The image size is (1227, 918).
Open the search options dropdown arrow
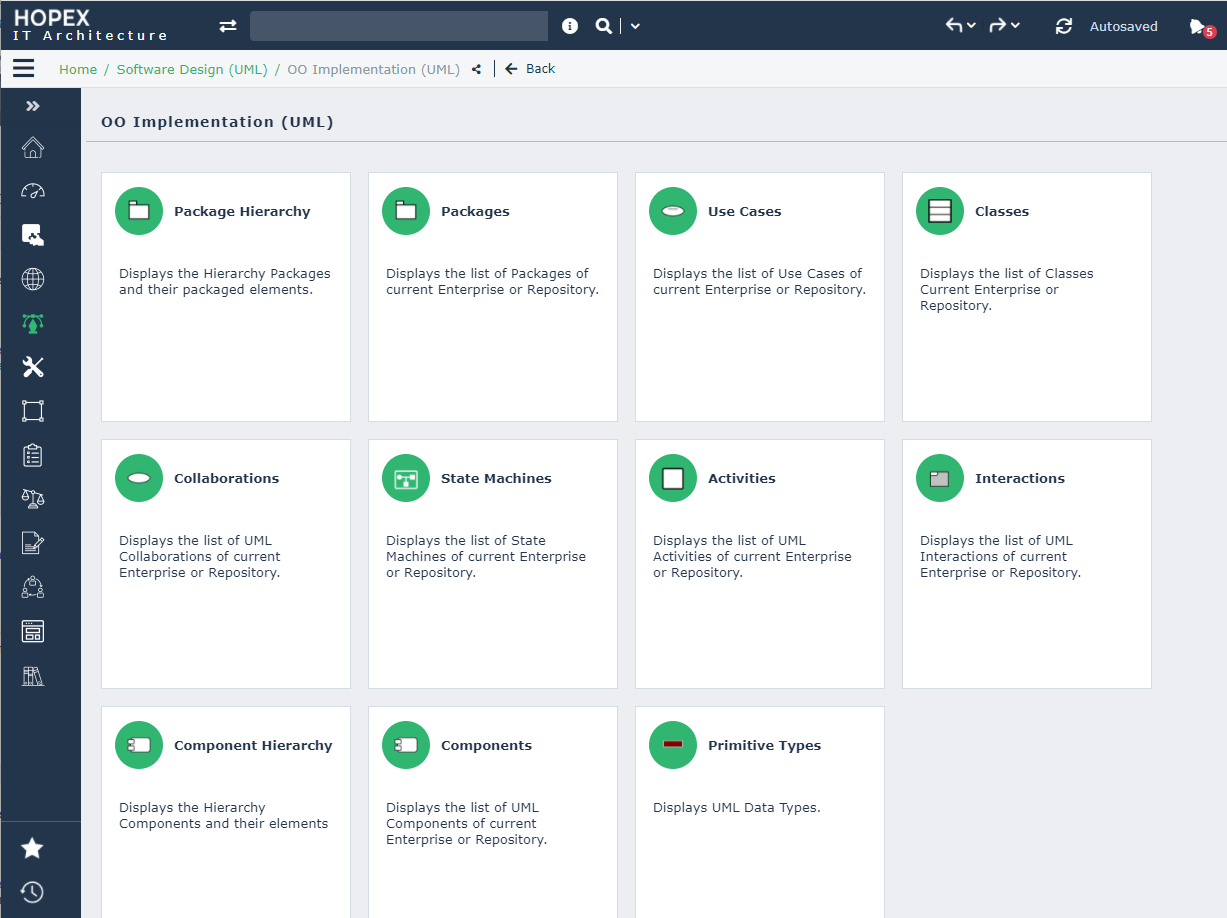[635, 27]
